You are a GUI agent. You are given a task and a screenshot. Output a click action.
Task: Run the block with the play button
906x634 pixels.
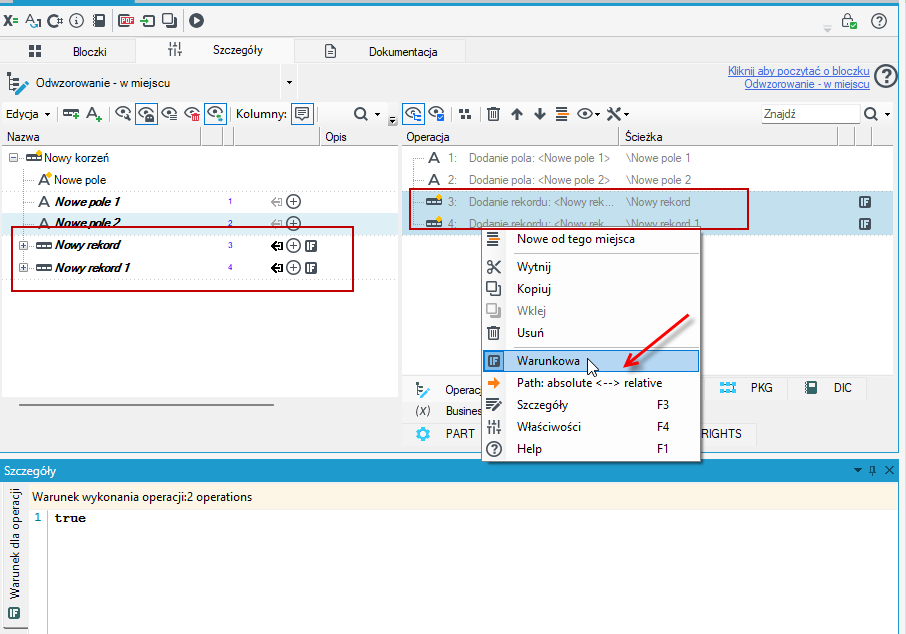[x=196, y=21]
